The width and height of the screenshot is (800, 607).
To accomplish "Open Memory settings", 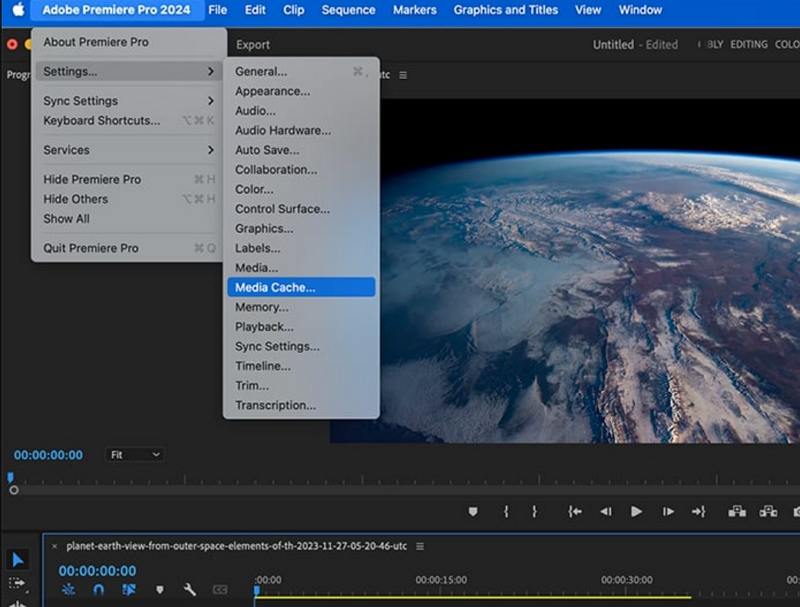I will (x=301, y=307).
